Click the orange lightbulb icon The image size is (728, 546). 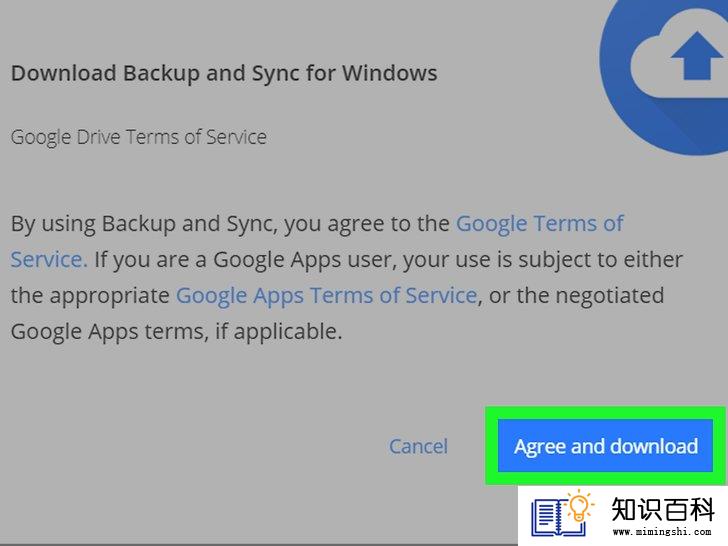(579, 506)
